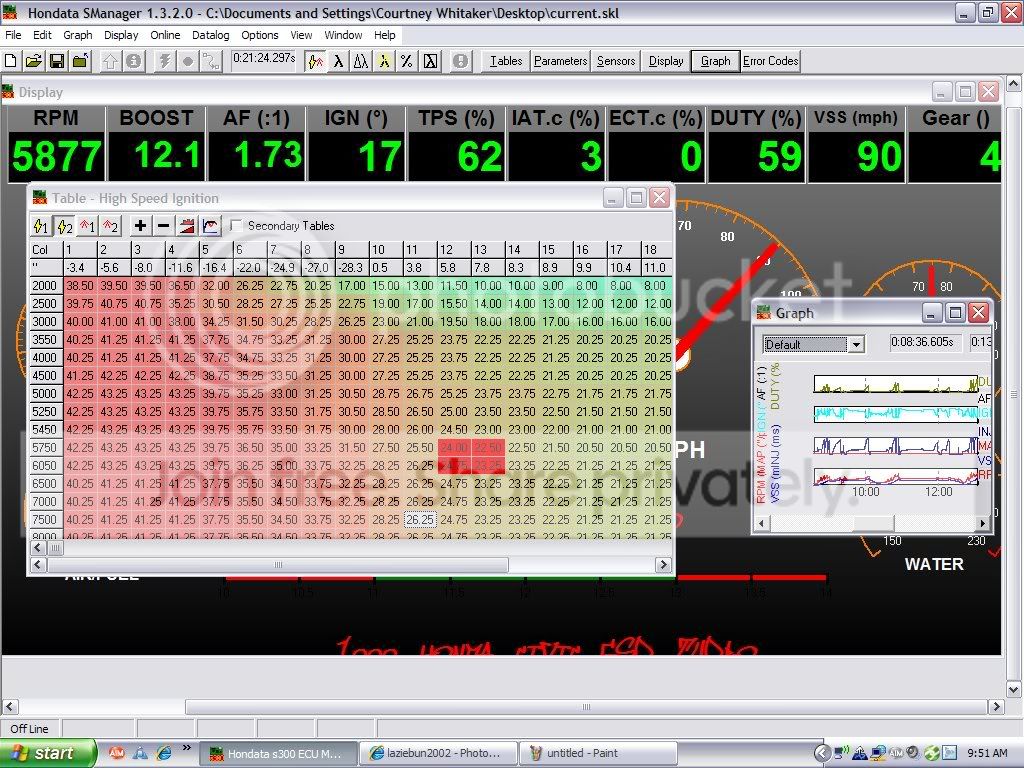The height and width of the screenshot is (768, 1024).
Task: Select the low speed ignition table icon
Action: [x=41, y=226]
